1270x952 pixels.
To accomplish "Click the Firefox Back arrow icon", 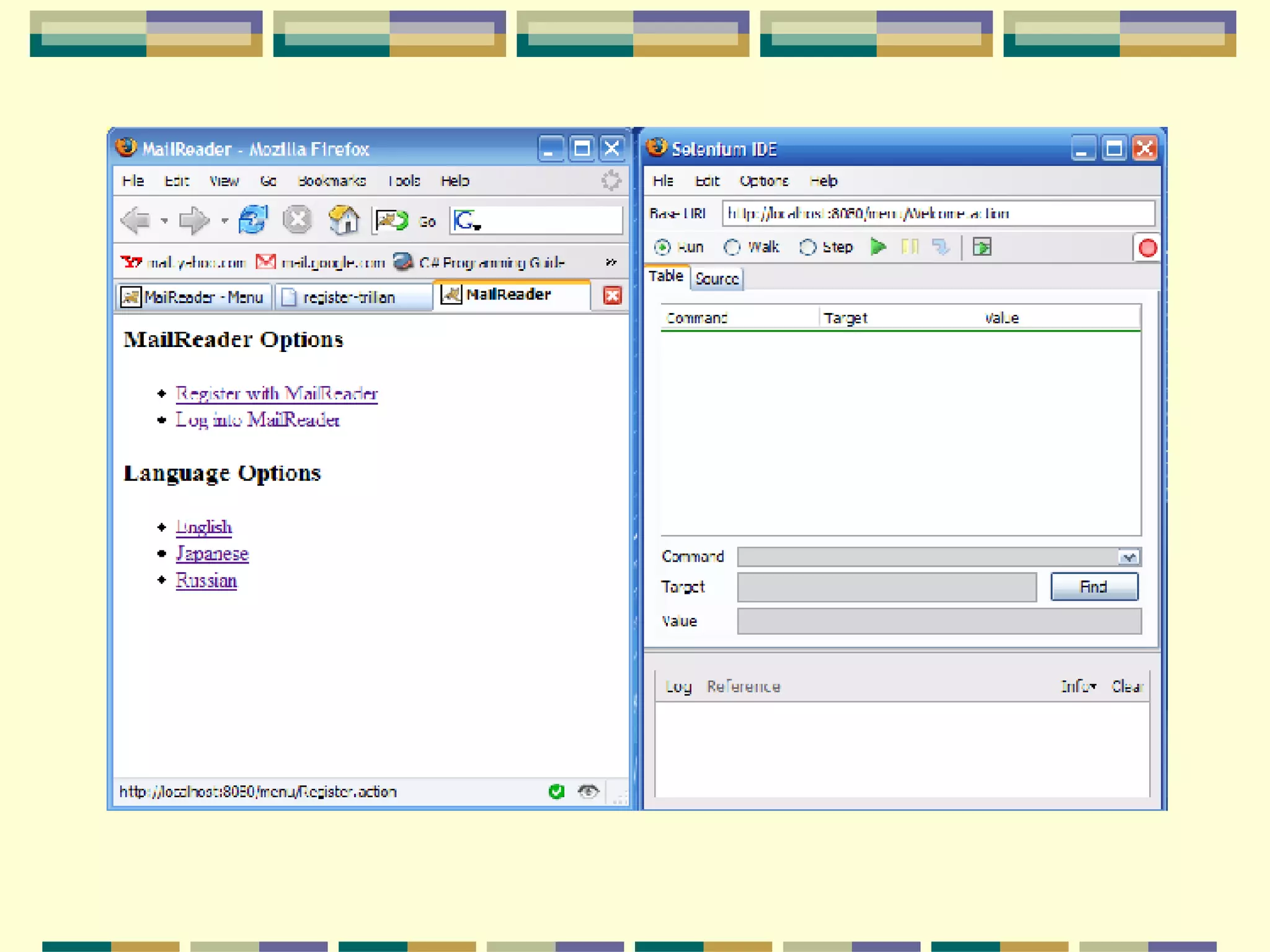I will [136, 220].
